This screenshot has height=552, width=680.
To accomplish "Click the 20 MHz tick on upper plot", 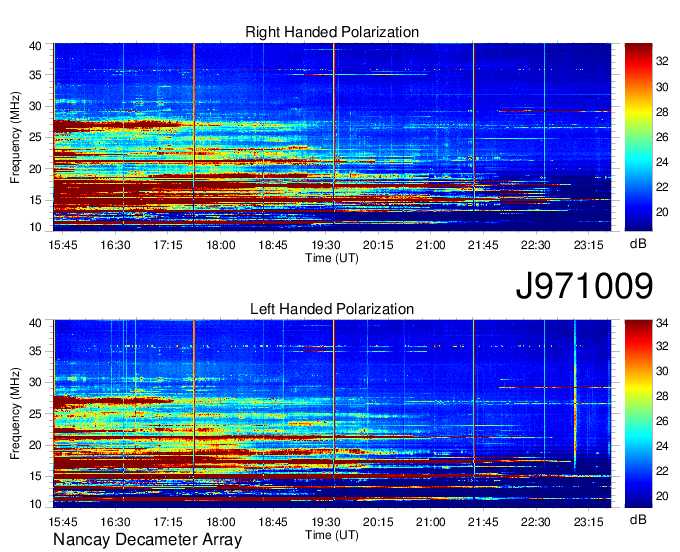I will tap(35, 169).
